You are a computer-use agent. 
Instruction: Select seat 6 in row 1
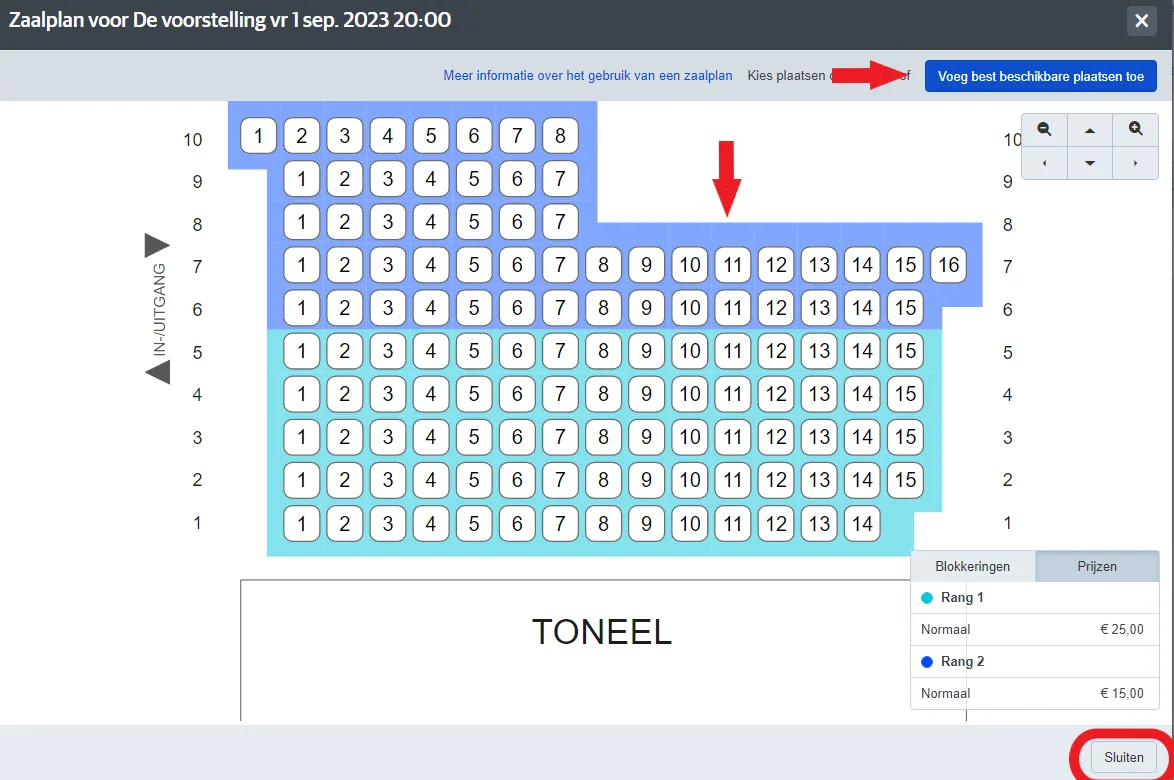tap(517, 523)
